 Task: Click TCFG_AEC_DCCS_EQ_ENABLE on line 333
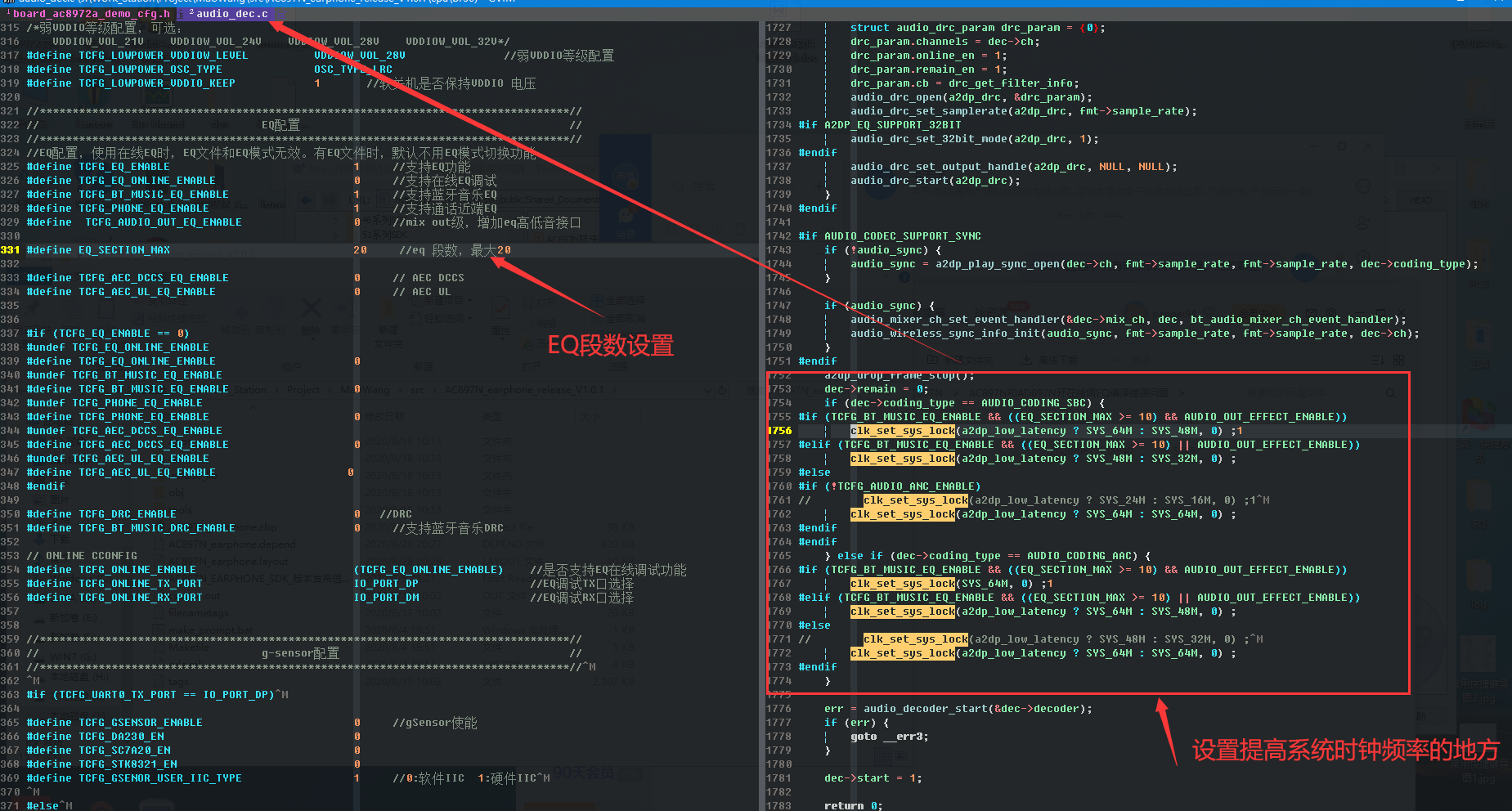[154, 278]
